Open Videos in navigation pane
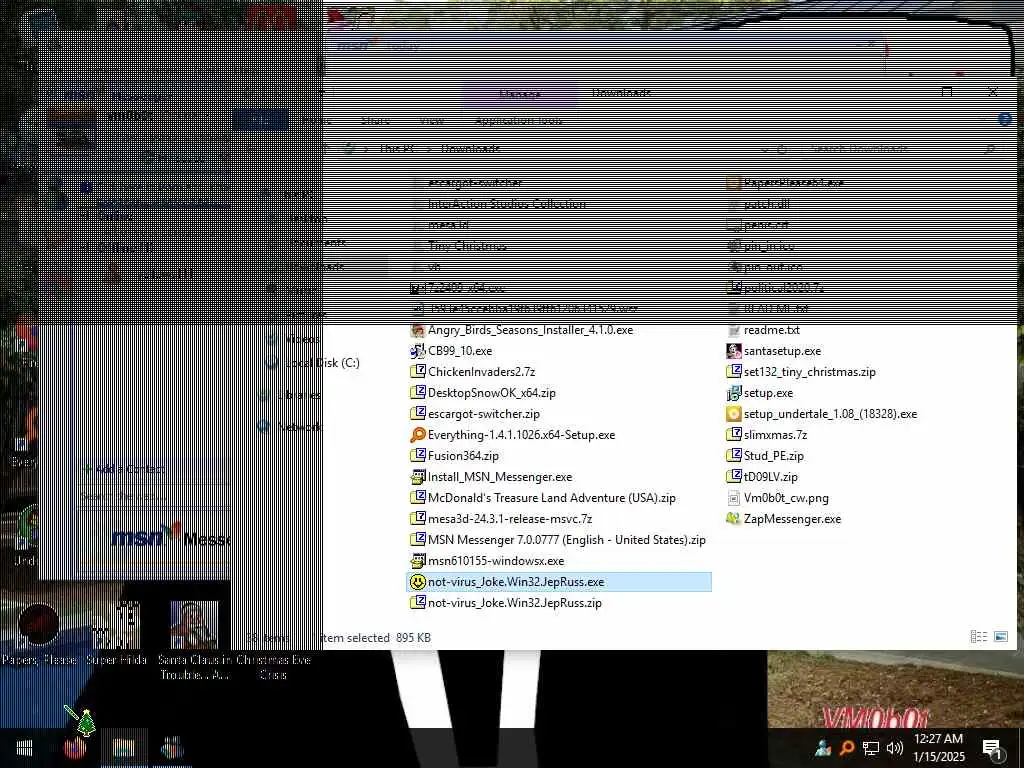 coord(293,339)
